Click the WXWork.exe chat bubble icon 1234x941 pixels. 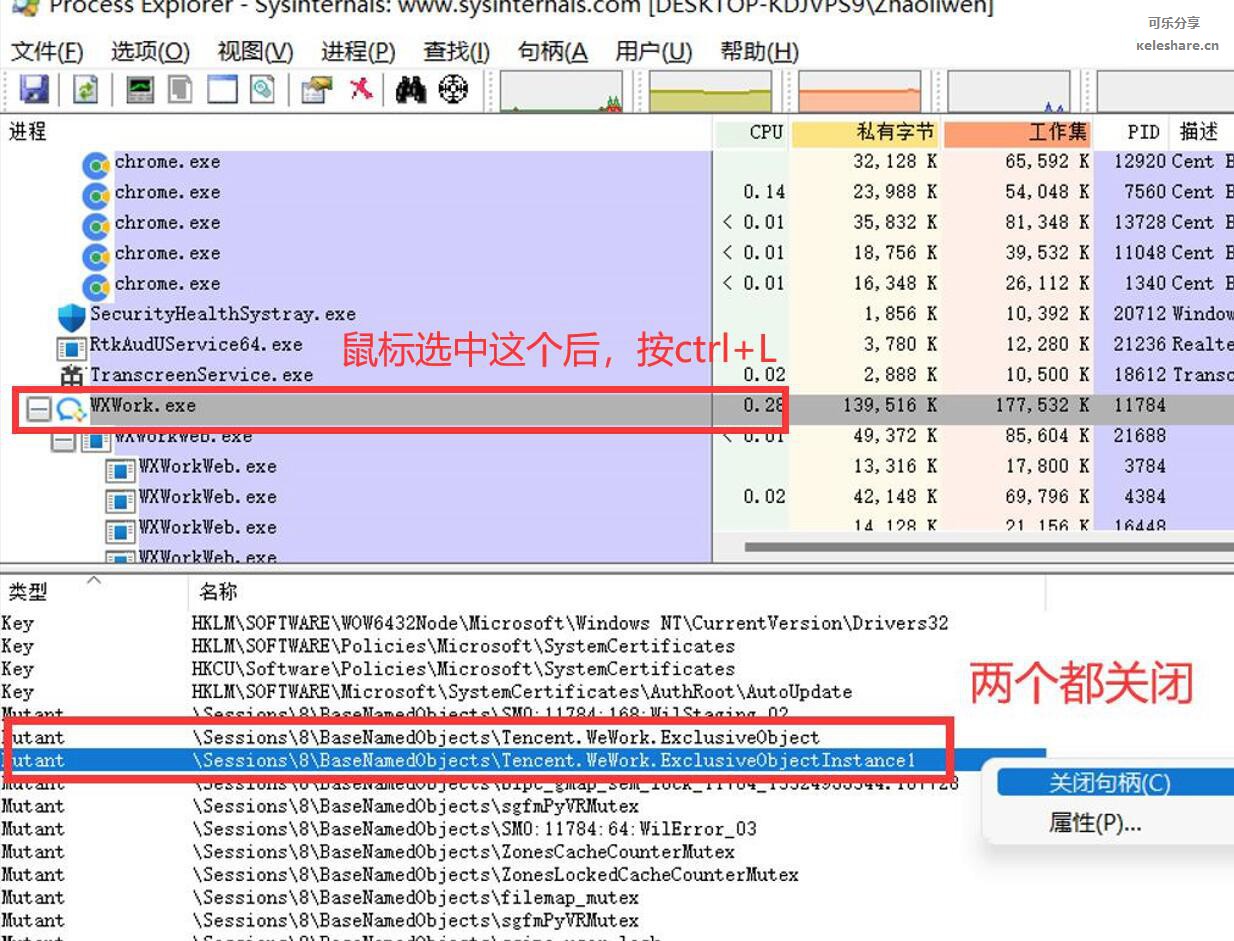point(70,408)
